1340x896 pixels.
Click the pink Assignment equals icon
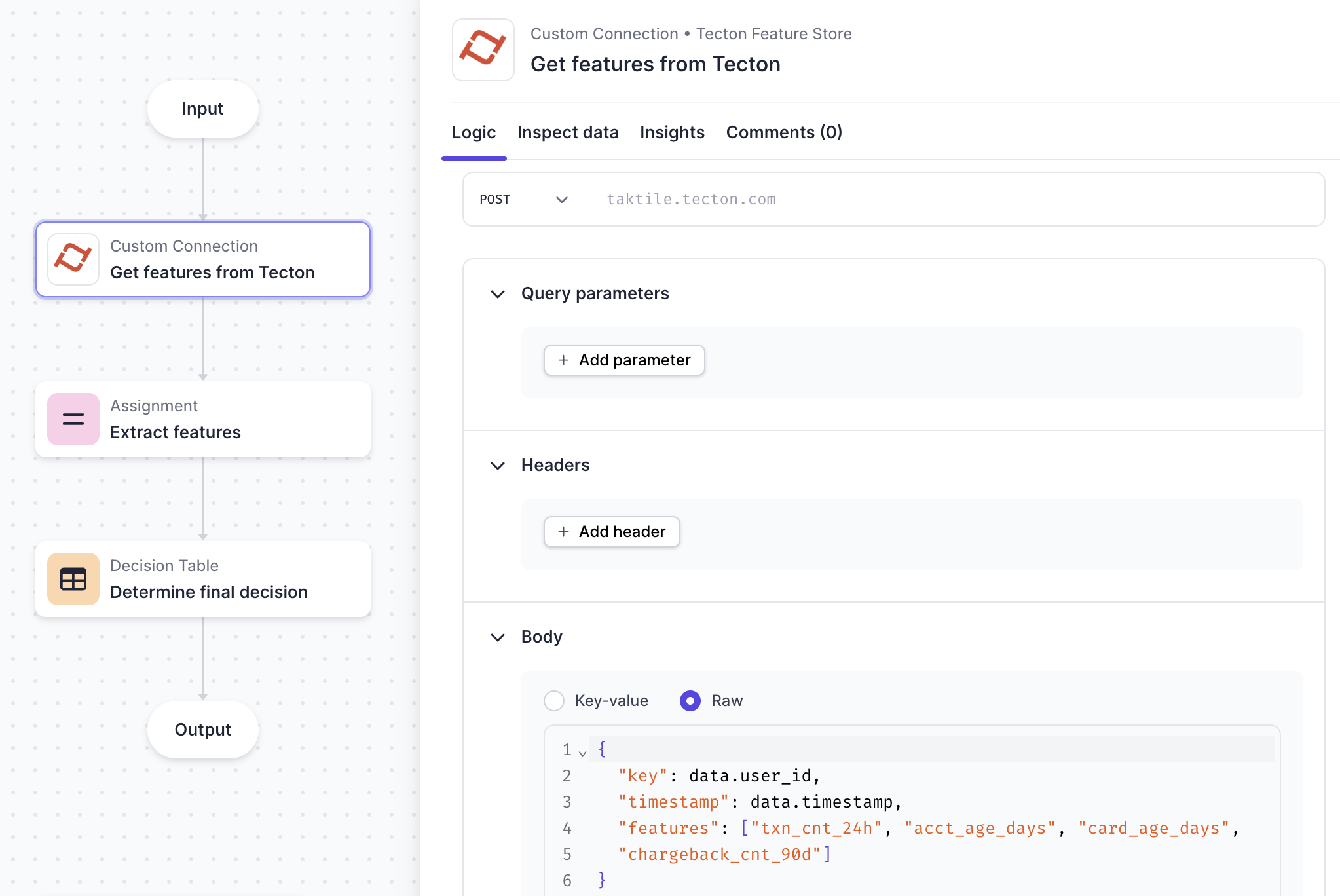coord(73,419)
